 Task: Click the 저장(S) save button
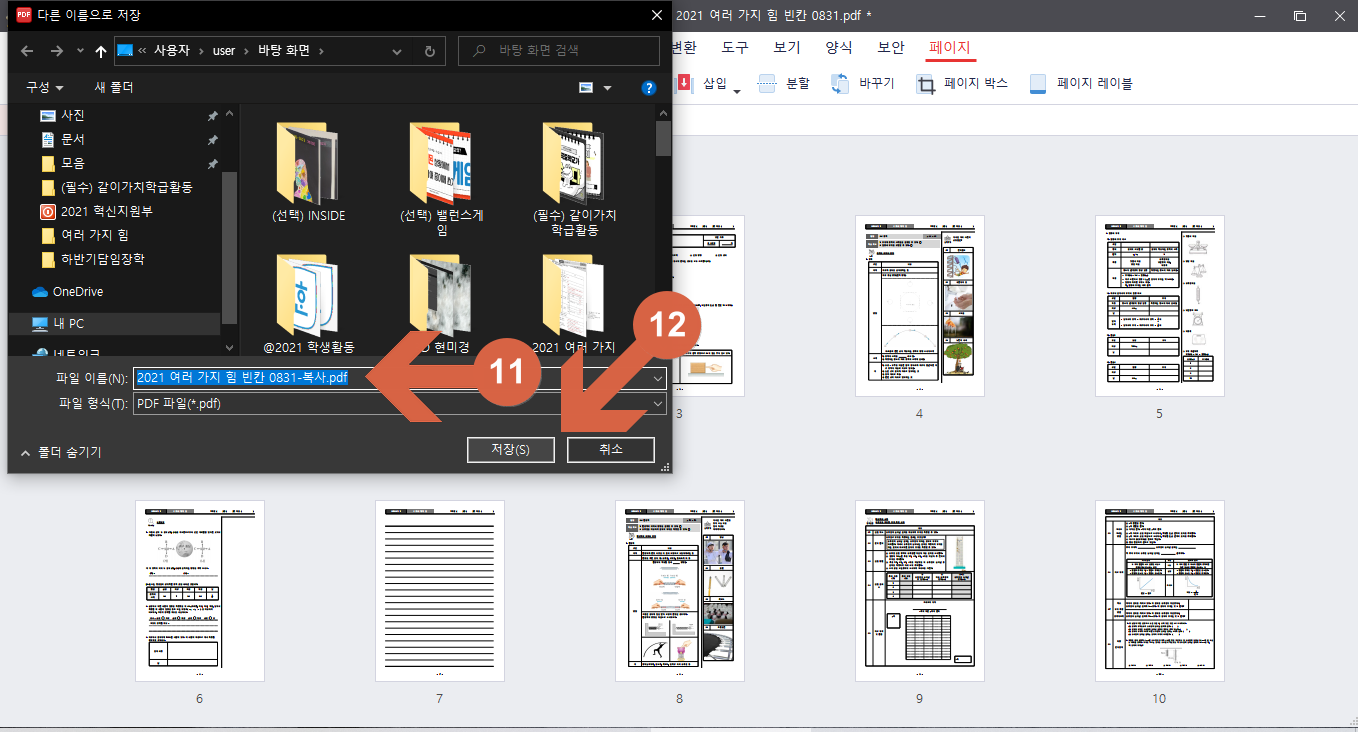tap(510, 449)
